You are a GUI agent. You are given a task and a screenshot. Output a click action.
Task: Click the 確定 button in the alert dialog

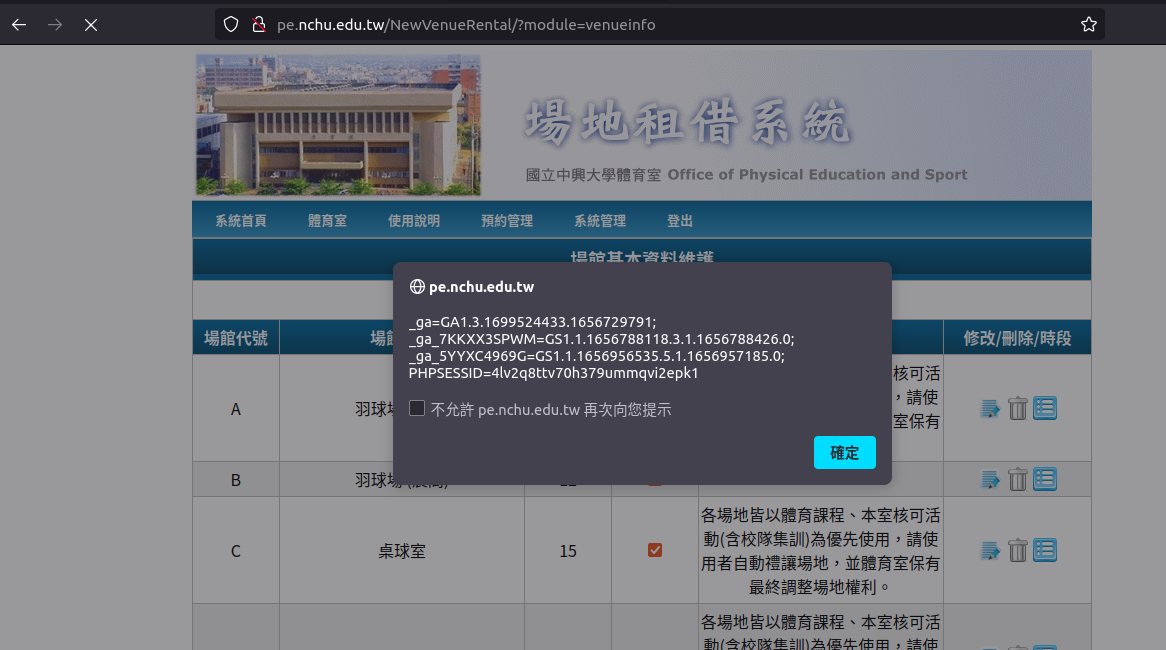pos(844,452)
